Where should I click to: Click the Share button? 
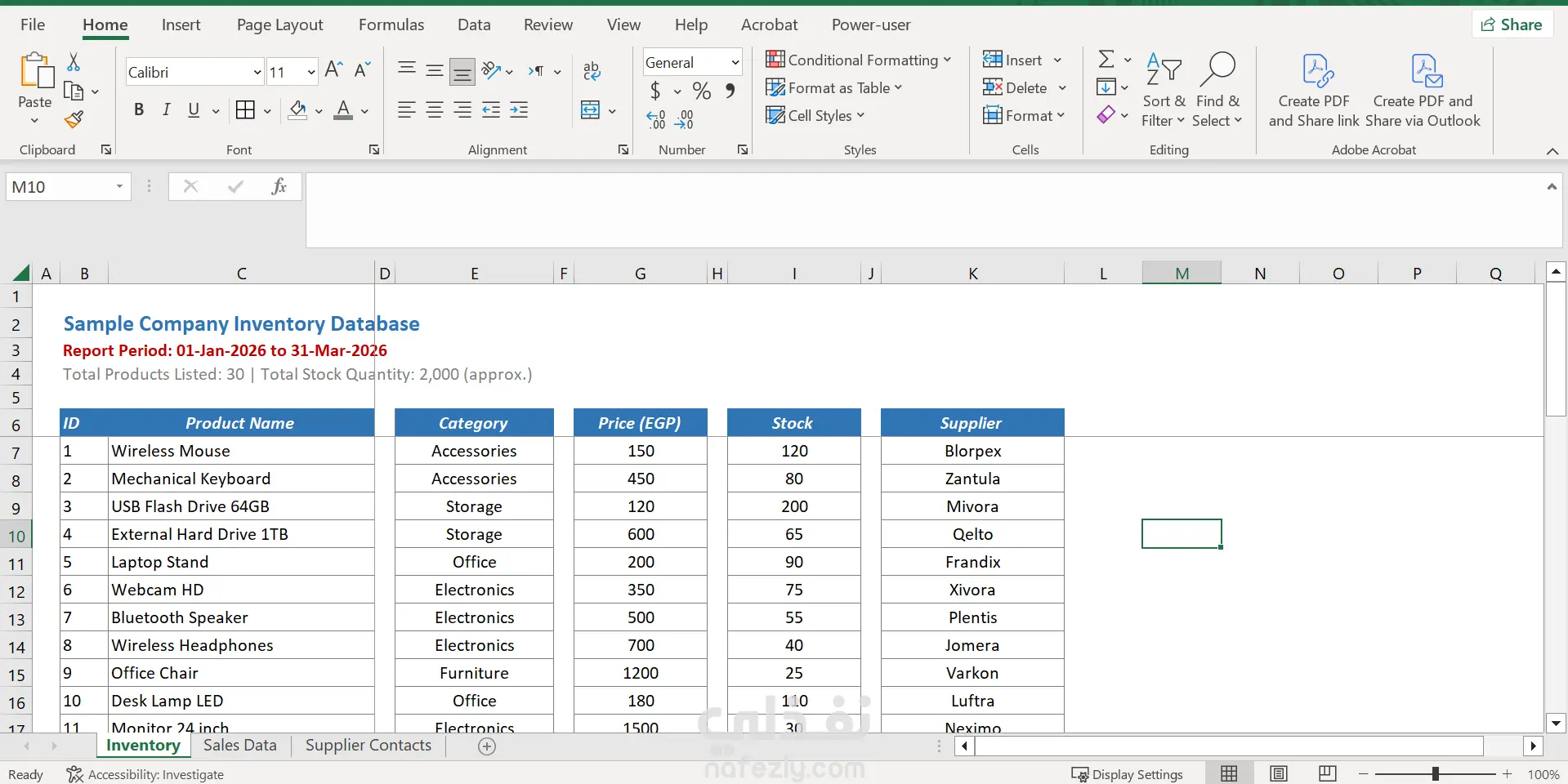pos(1512,24)
